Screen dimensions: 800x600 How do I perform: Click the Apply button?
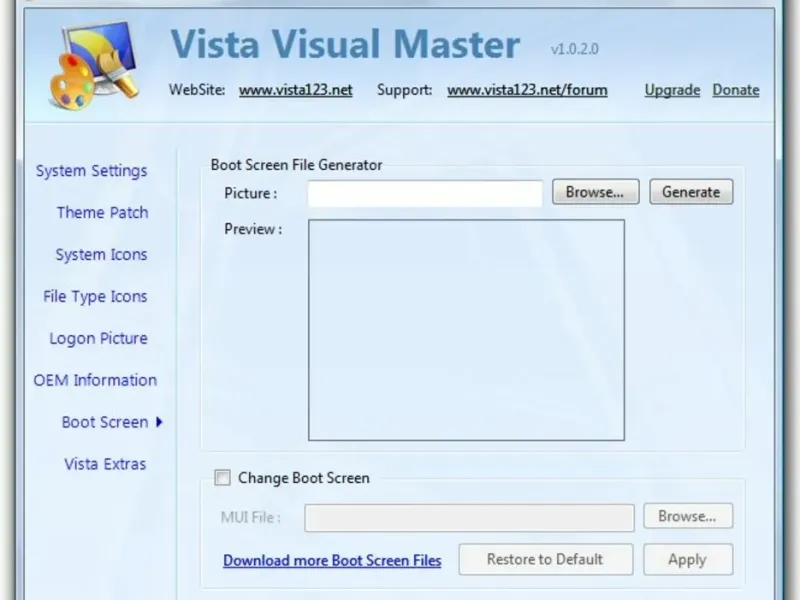coord(688,559)
